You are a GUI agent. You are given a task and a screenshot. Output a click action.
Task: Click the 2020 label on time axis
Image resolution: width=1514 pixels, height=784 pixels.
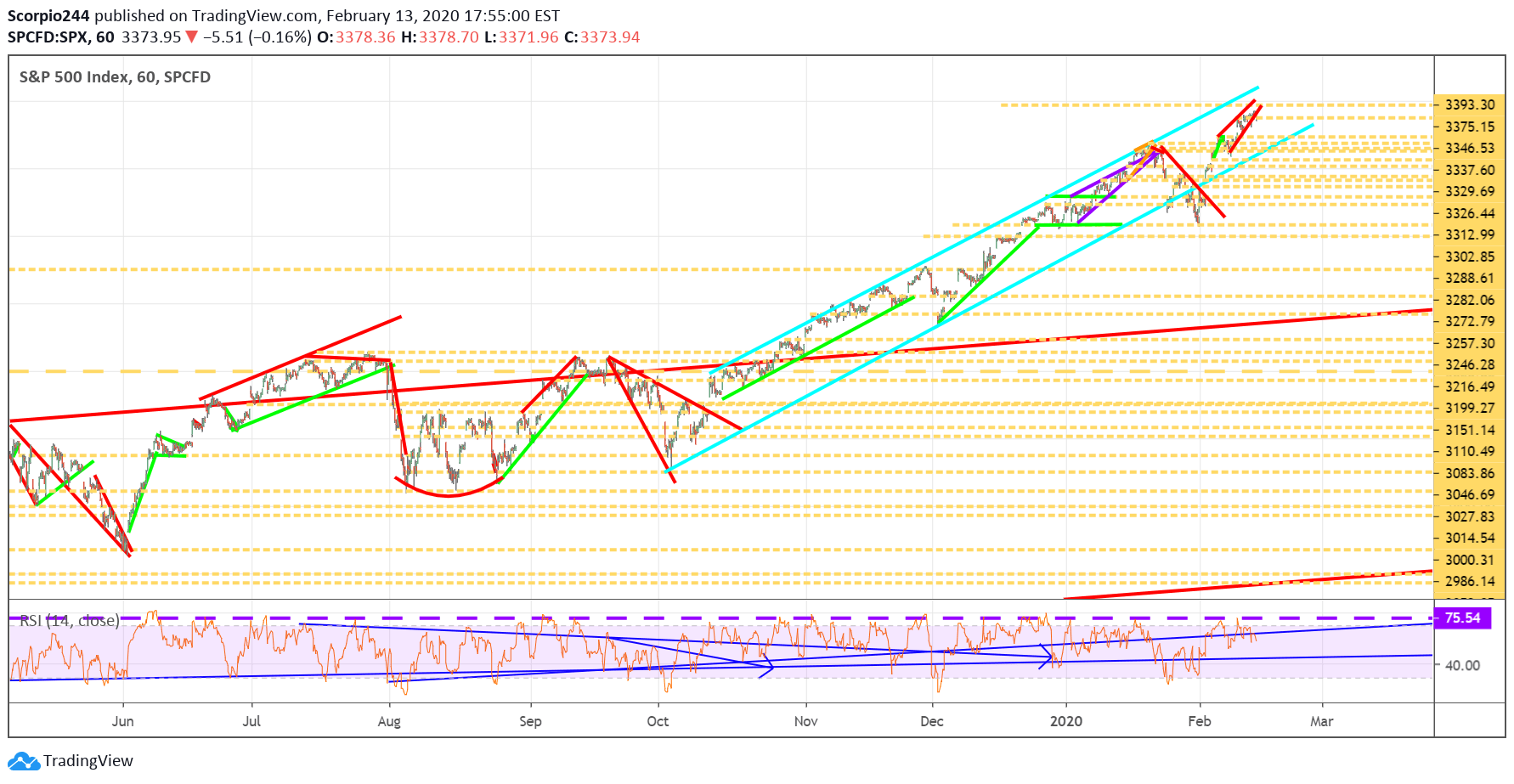point(1066,722)
